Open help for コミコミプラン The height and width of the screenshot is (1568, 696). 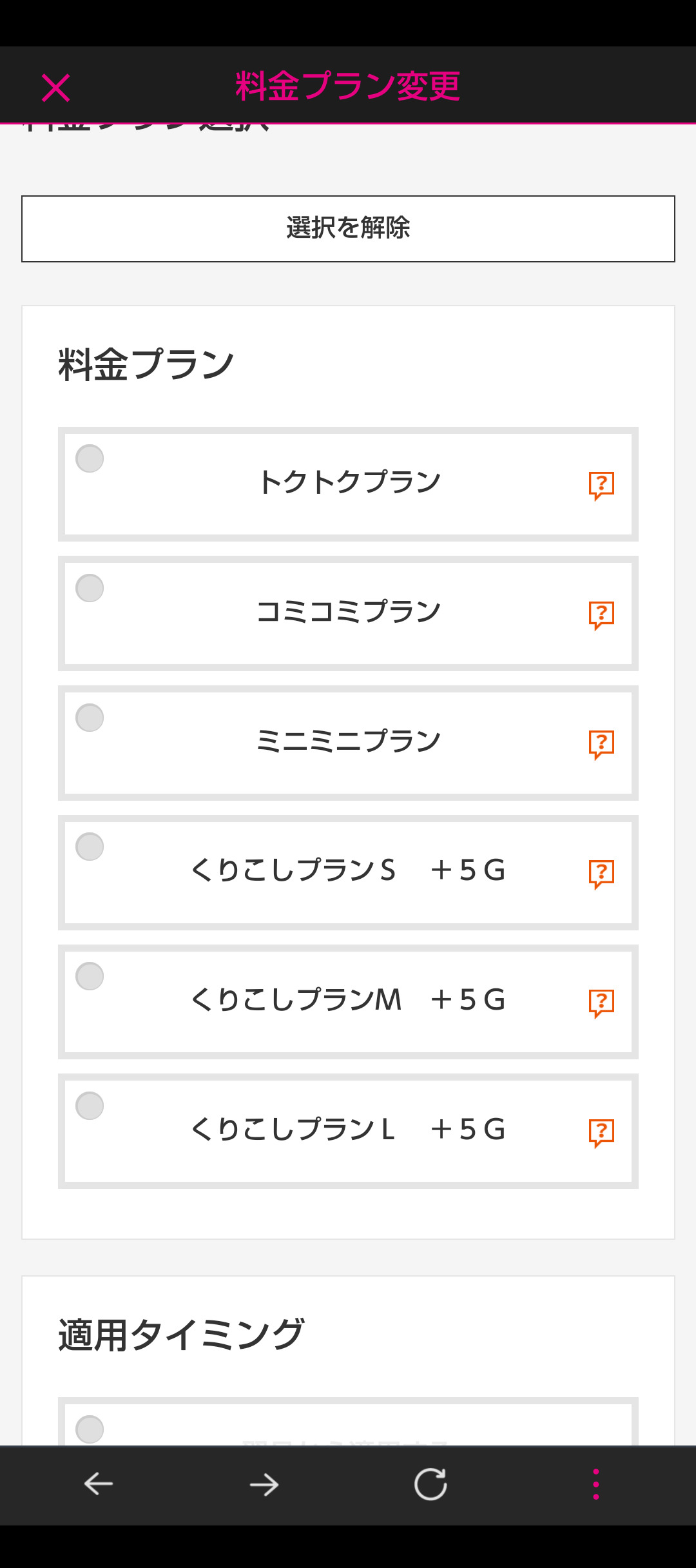pyautogui.click(x=601, y=615)
